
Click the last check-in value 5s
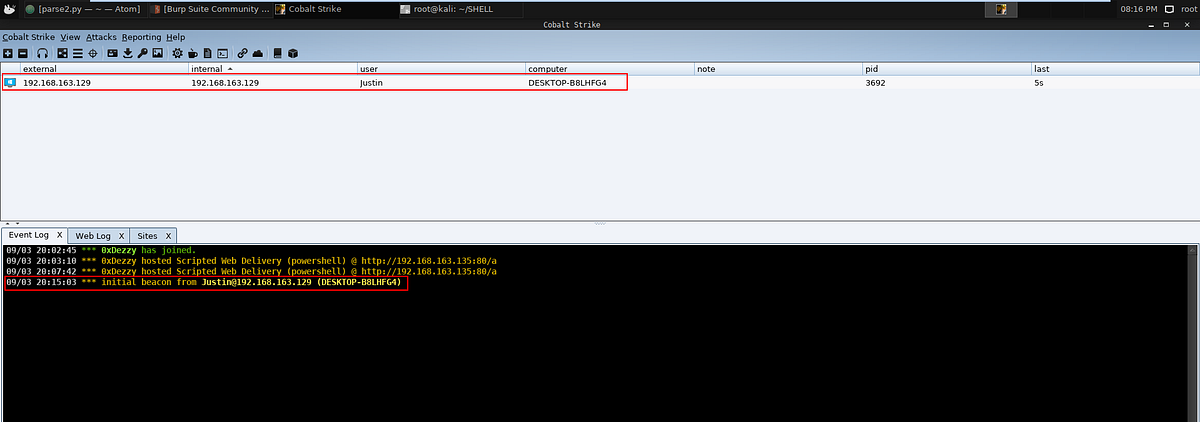click(1039, 83)
